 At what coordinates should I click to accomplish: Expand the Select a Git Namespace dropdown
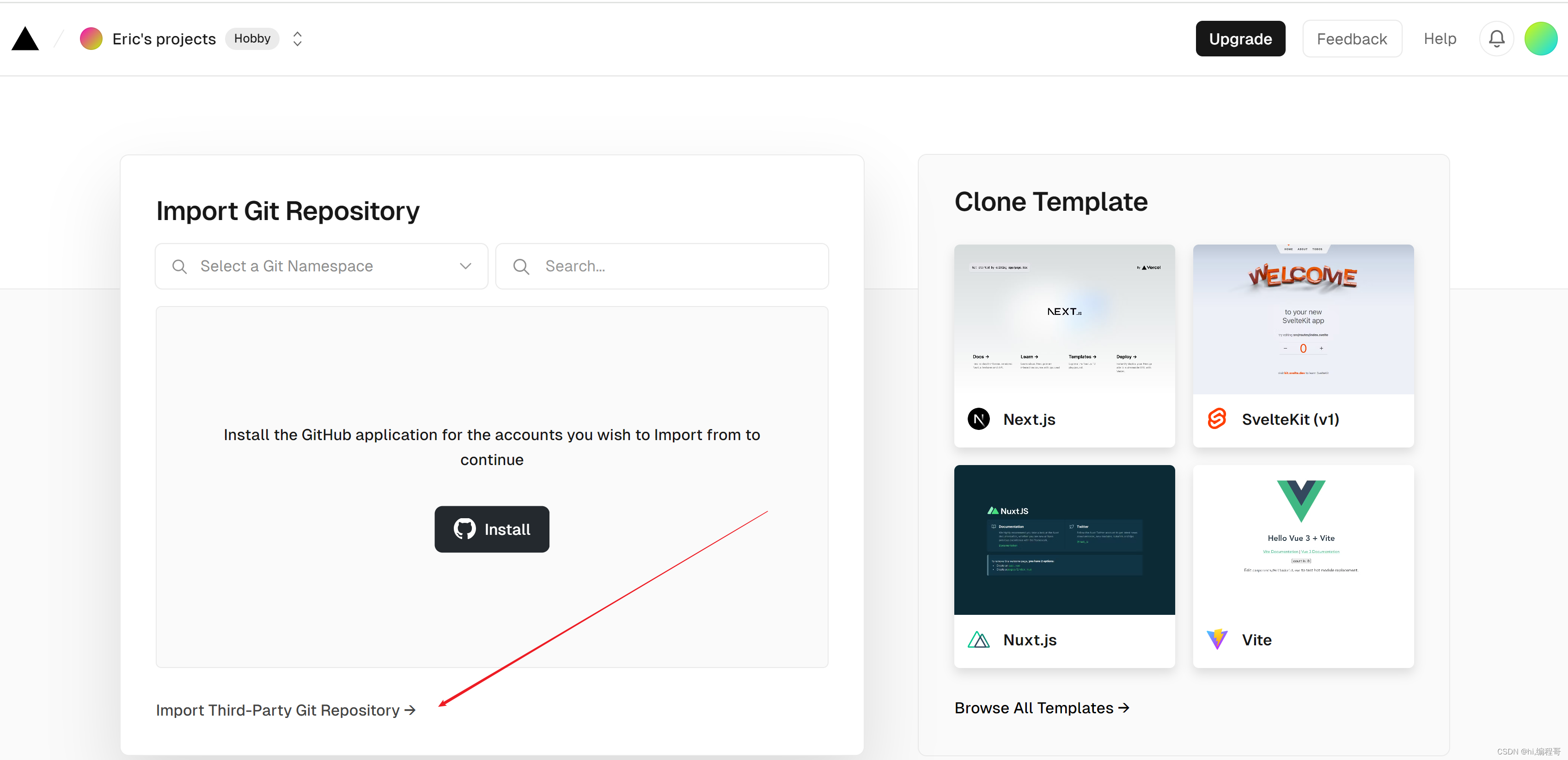pyautogui.click(x=320, y=266)
